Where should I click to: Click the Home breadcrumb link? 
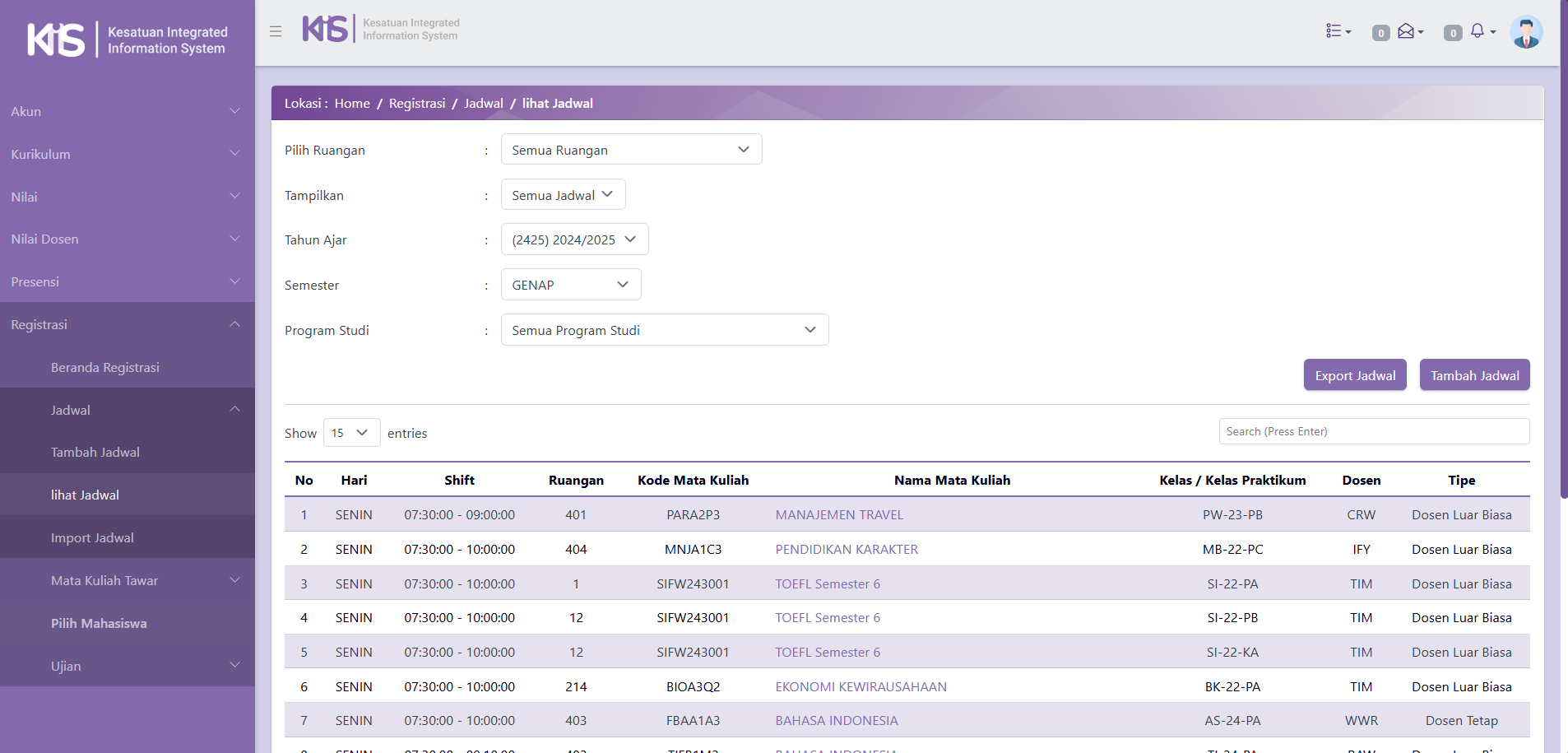click(352, 104)
